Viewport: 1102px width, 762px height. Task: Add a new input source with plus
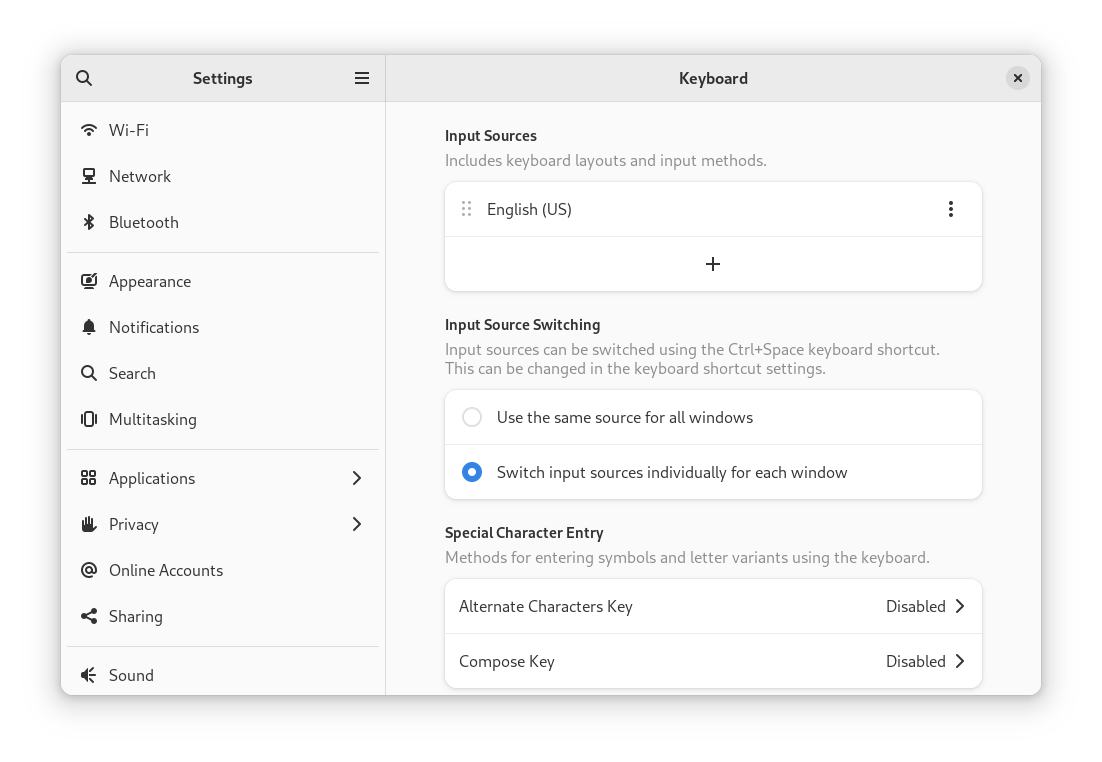(x=713, y=264)
